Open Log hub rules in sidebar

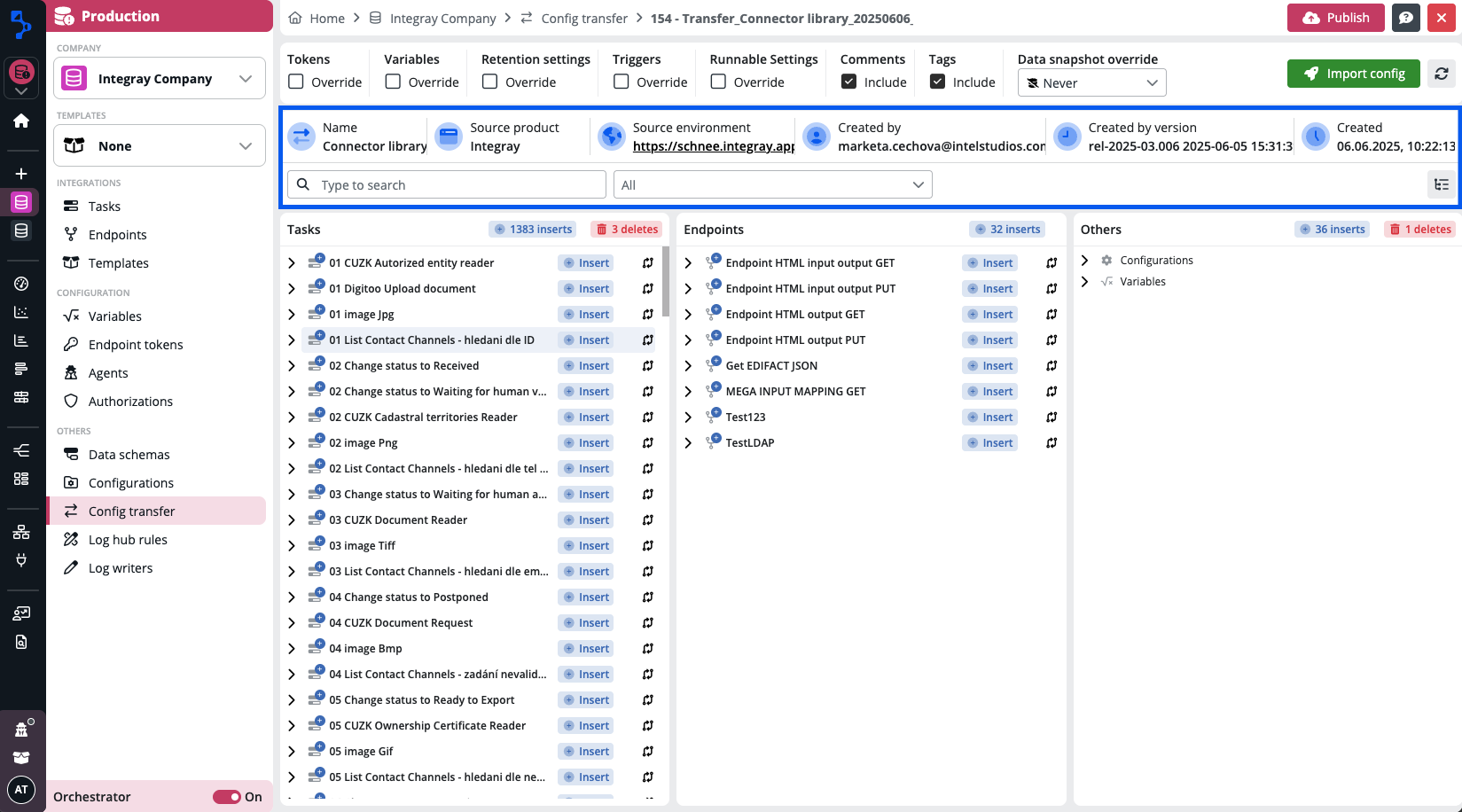[128, 540]
